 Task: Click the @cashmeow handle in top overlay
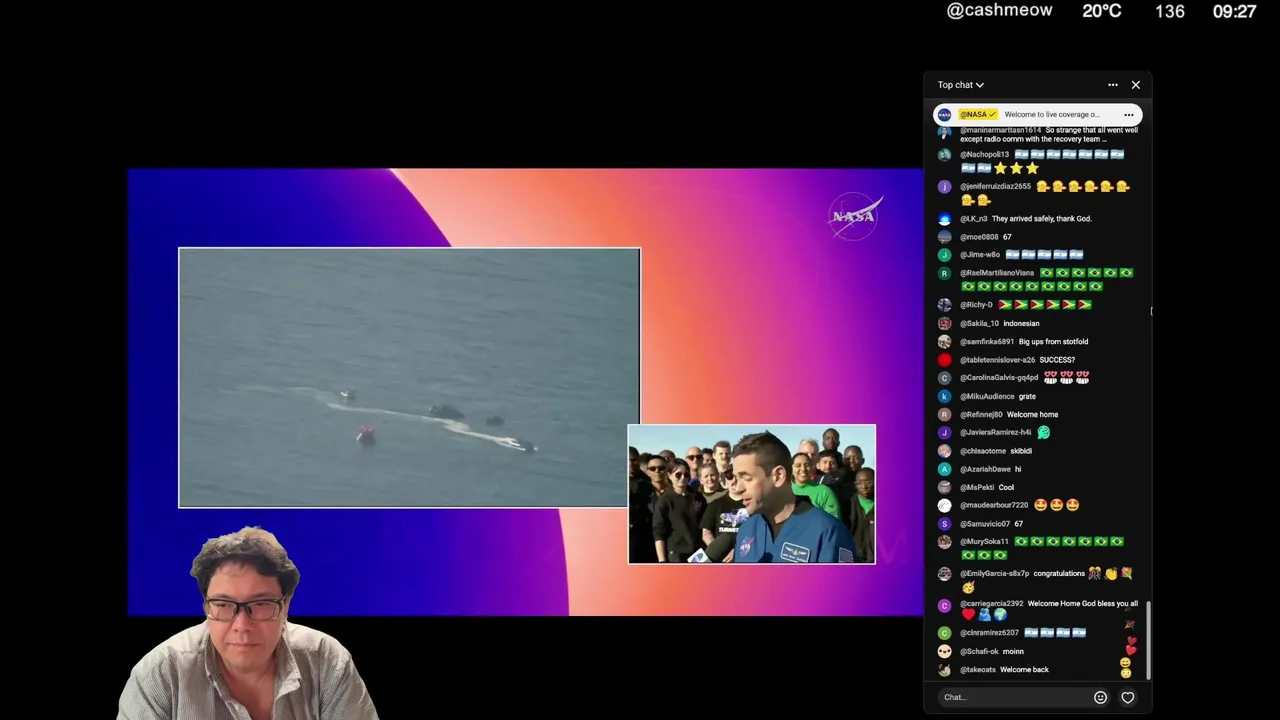pos(999,10)
